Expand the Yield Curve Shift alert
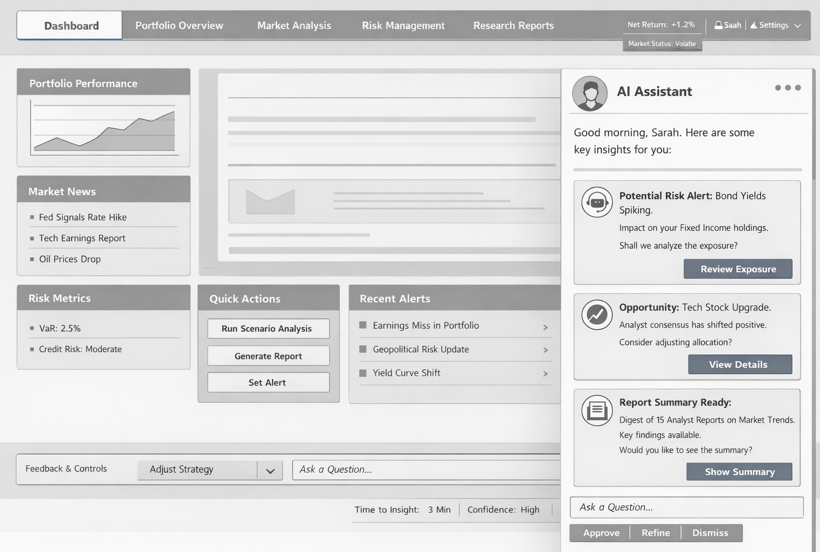 point(545,374)
